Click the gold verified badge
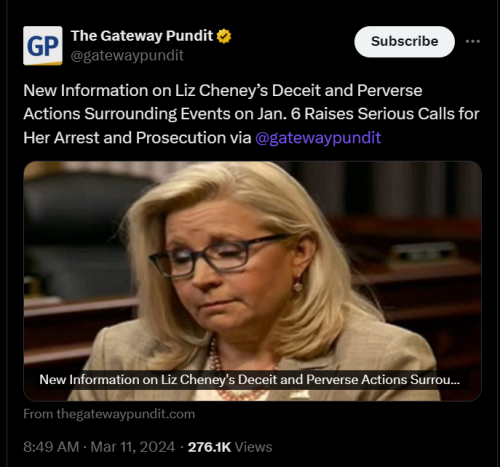 tap(224, 36)
